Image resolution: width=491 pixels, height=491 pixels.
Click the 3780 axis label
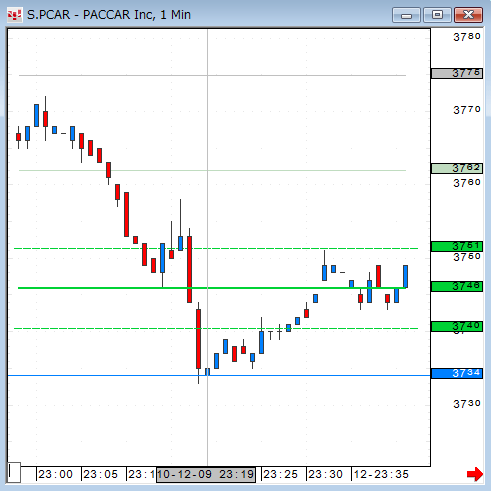467,37
